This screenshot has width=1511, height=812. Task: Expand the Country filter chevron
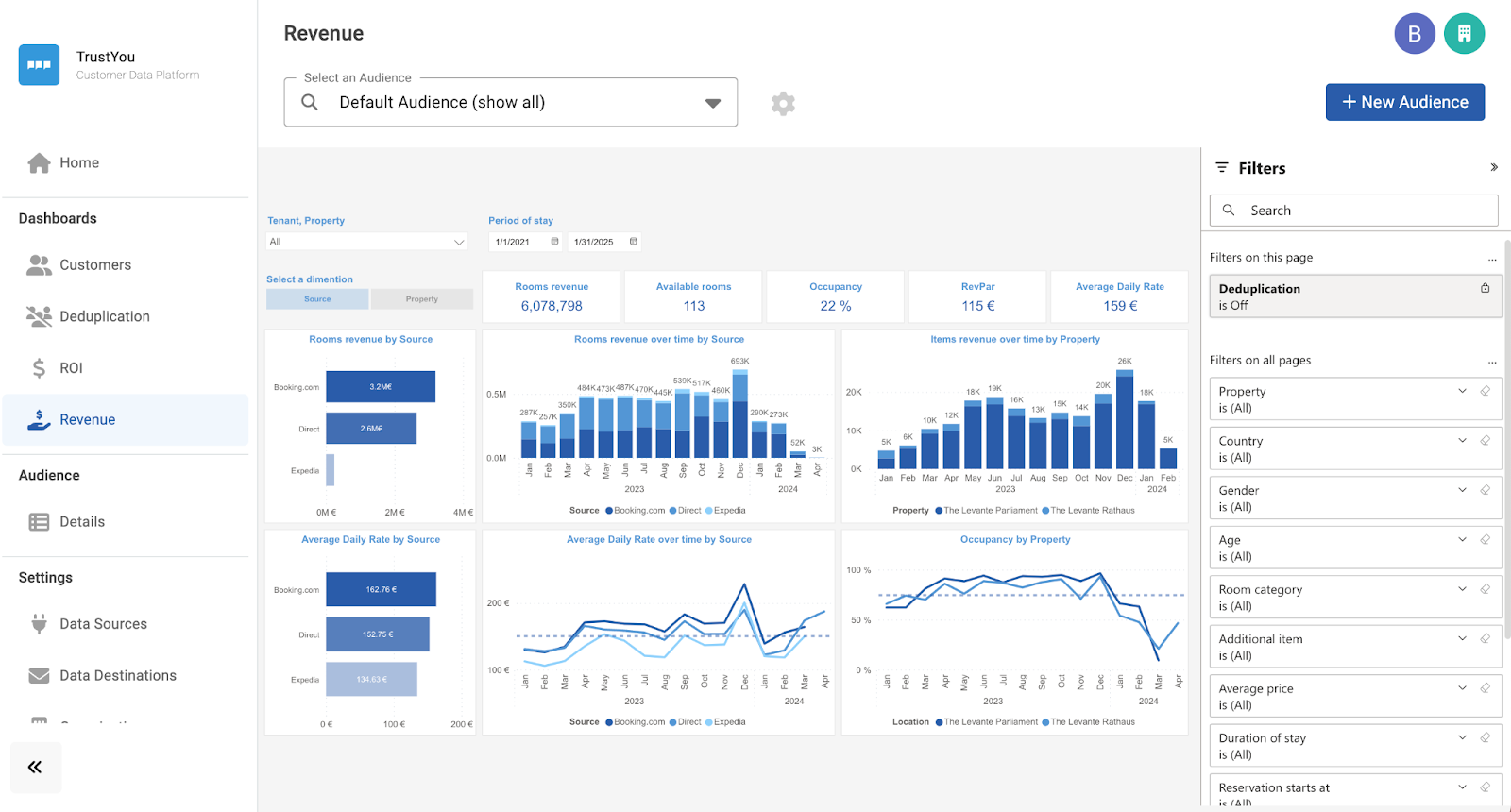1462,441
